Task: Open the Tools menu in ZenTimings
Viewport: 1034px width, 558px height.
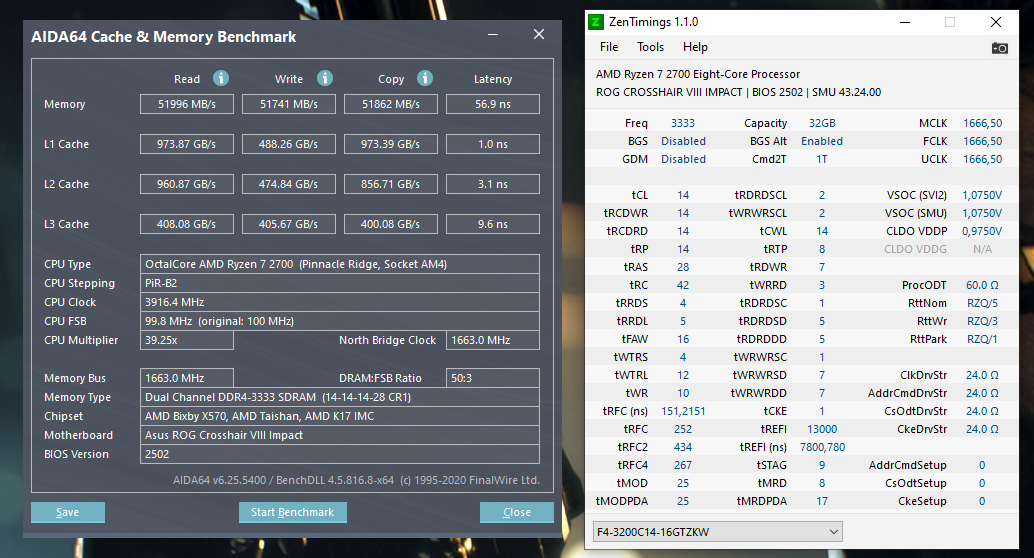Action: 650,47
